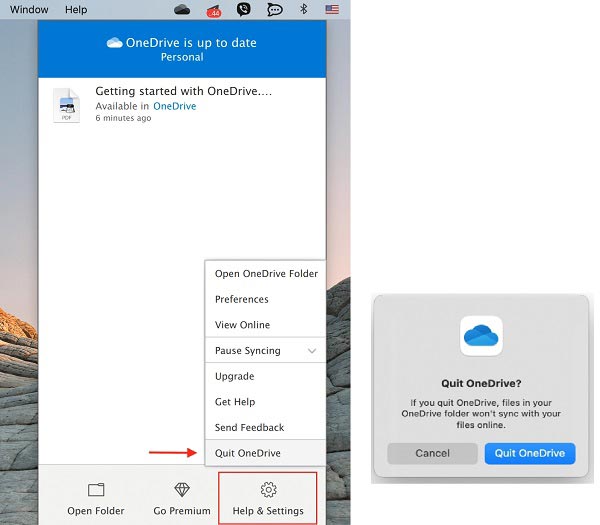Click the OneDrive cloud icon in menu bar

182,10
